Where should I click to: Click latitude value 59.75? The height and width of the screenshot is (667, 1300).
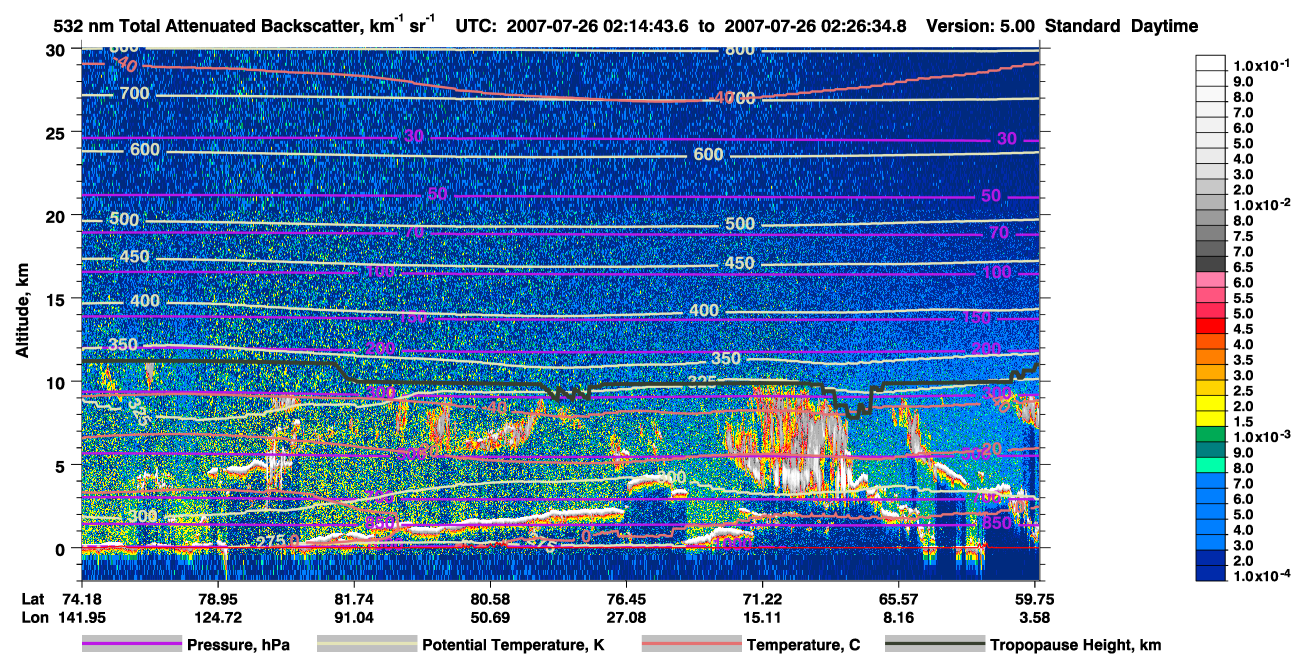1034,599
